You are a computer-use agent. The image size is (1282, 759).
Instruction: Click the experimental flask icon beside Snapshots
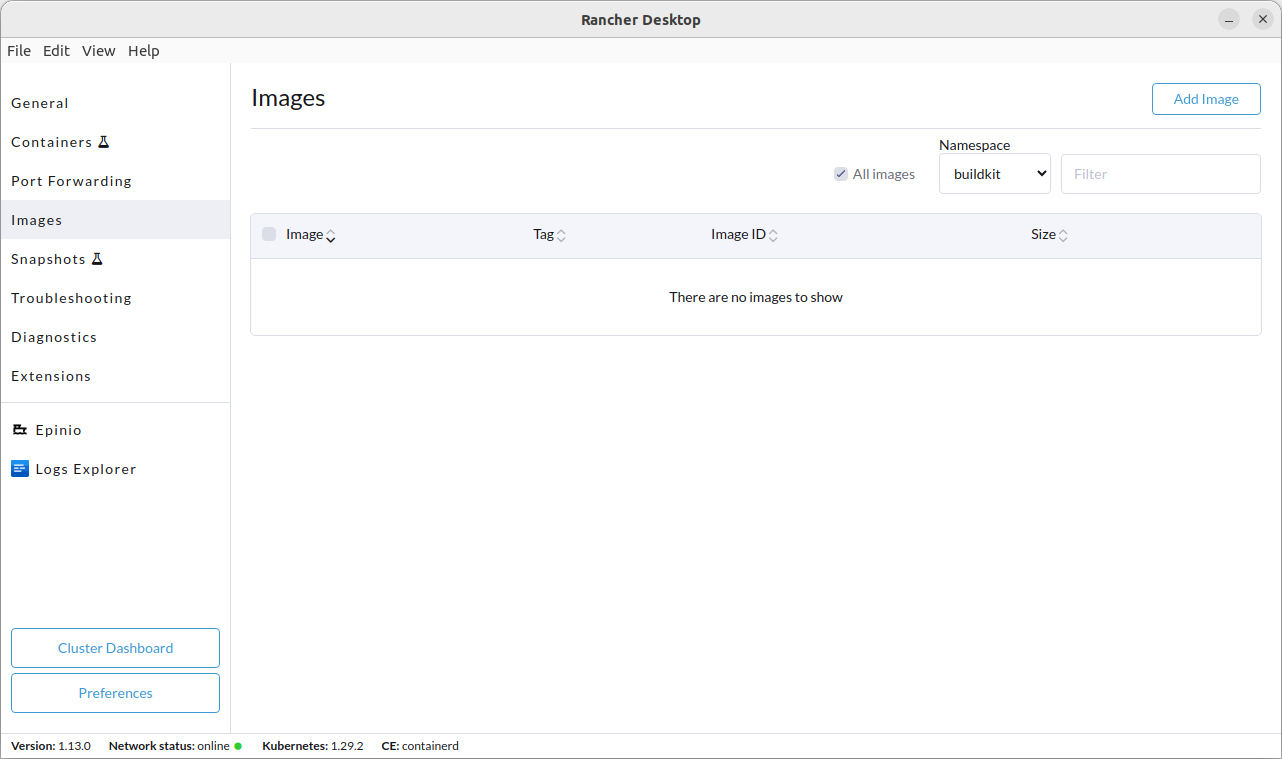tap(97, 259)
